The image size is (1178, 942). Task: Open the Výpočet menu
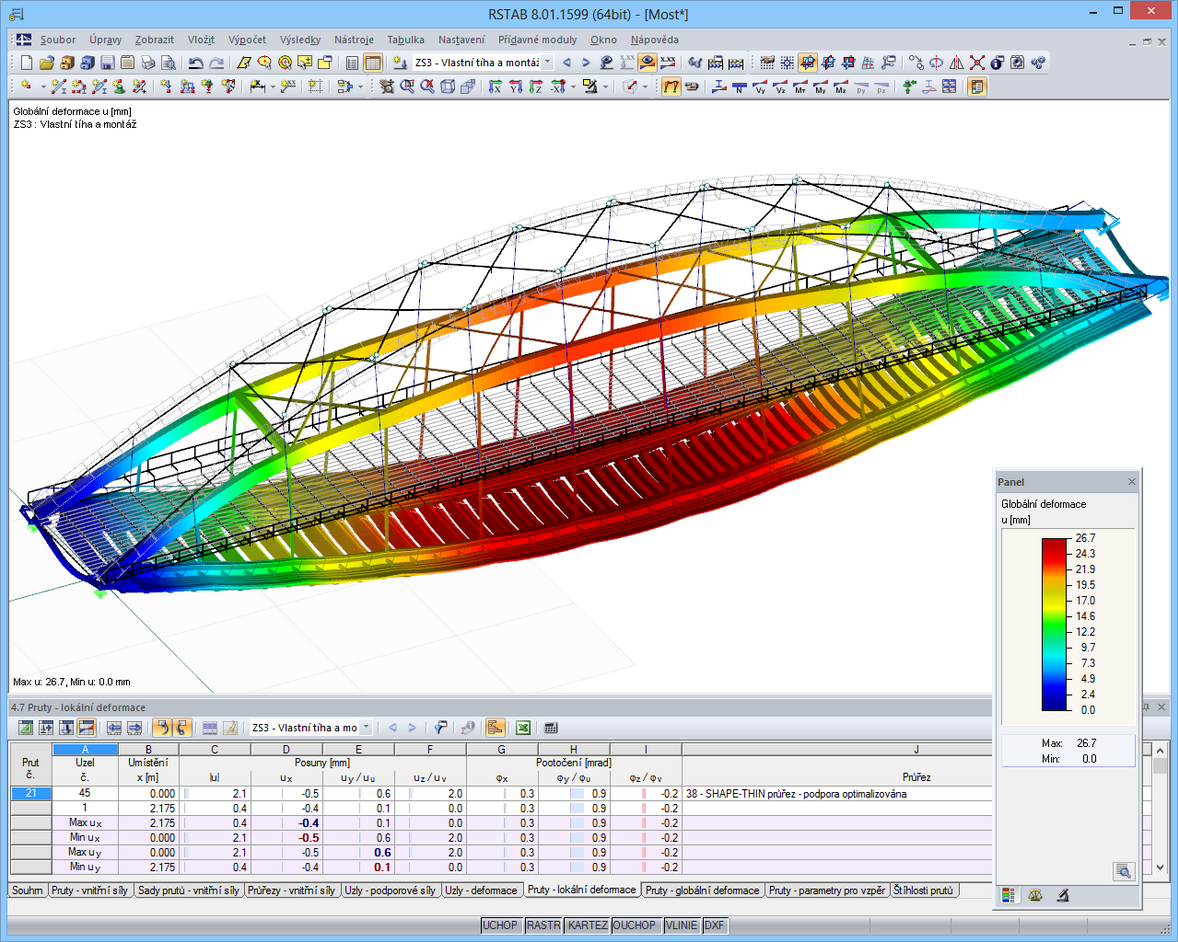coord(247,40)
